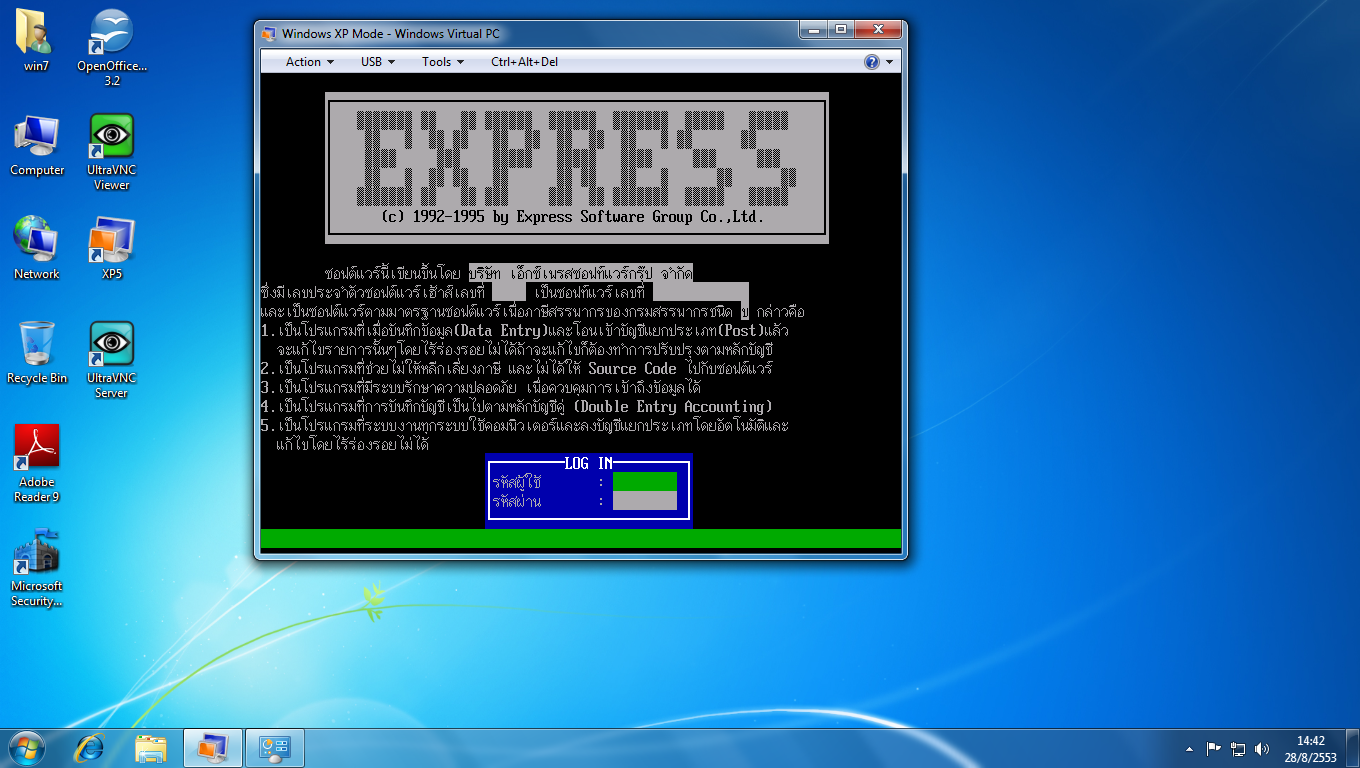Show hidden tray icons arrow

tap(1189, 748)
